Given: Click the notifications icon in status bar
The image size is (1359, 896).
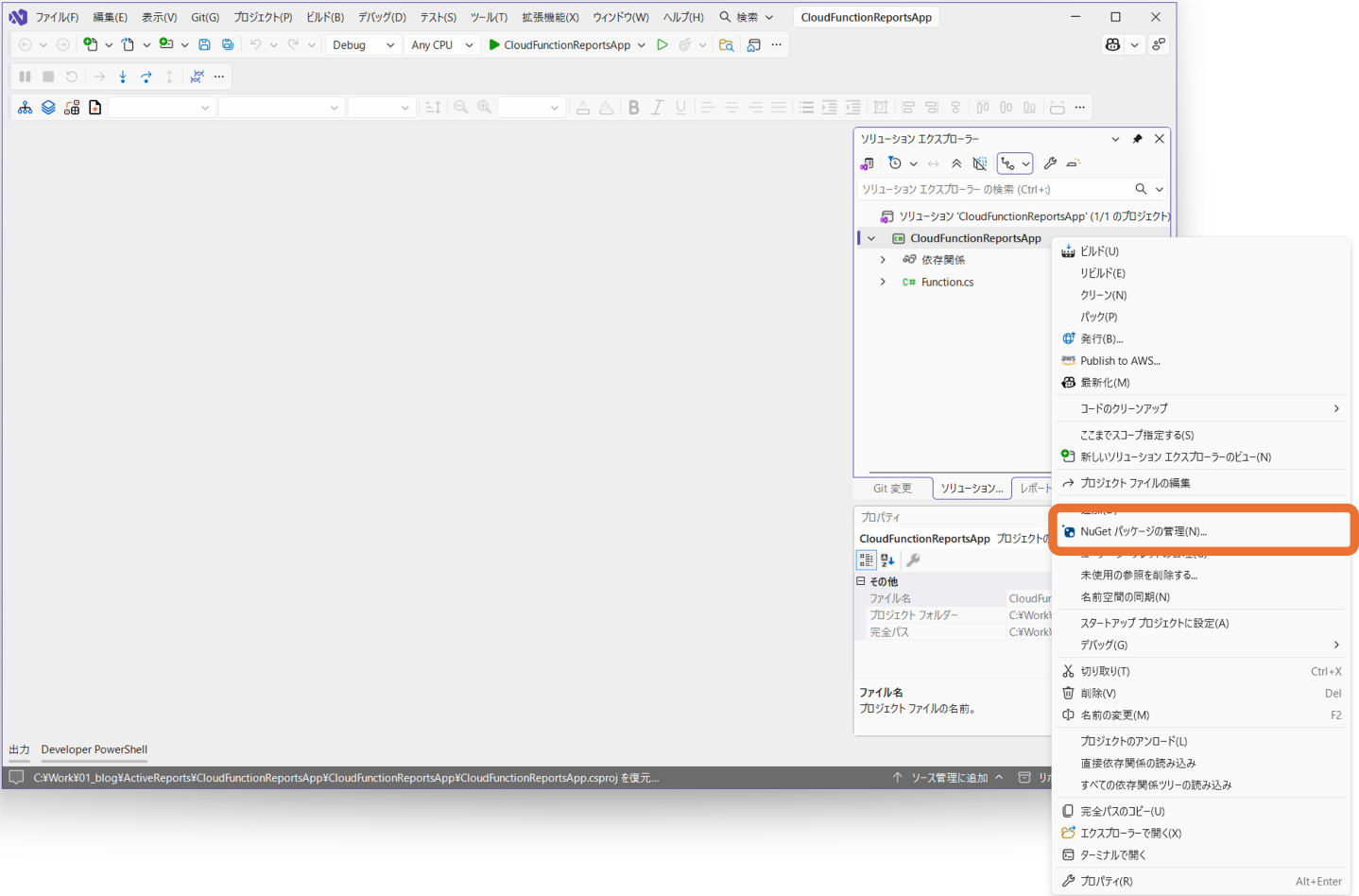Looking at the screenshot, I should (16, 778).
